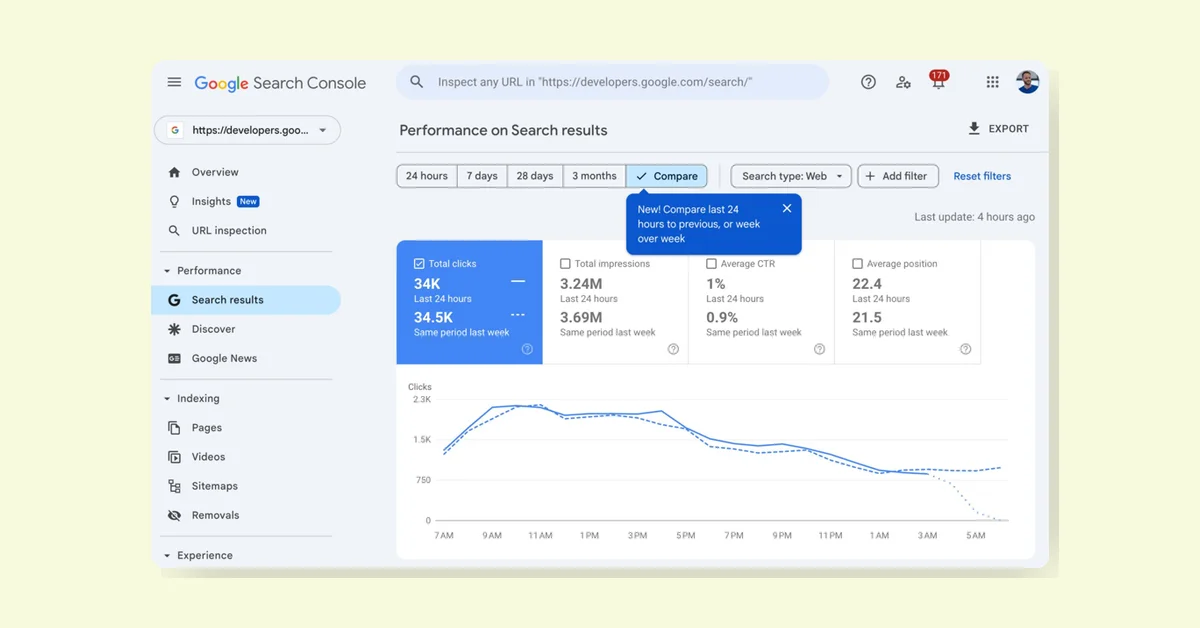Click the Add filter button
This screenshot has width=1200, height=628.
[x=898, y=176]
